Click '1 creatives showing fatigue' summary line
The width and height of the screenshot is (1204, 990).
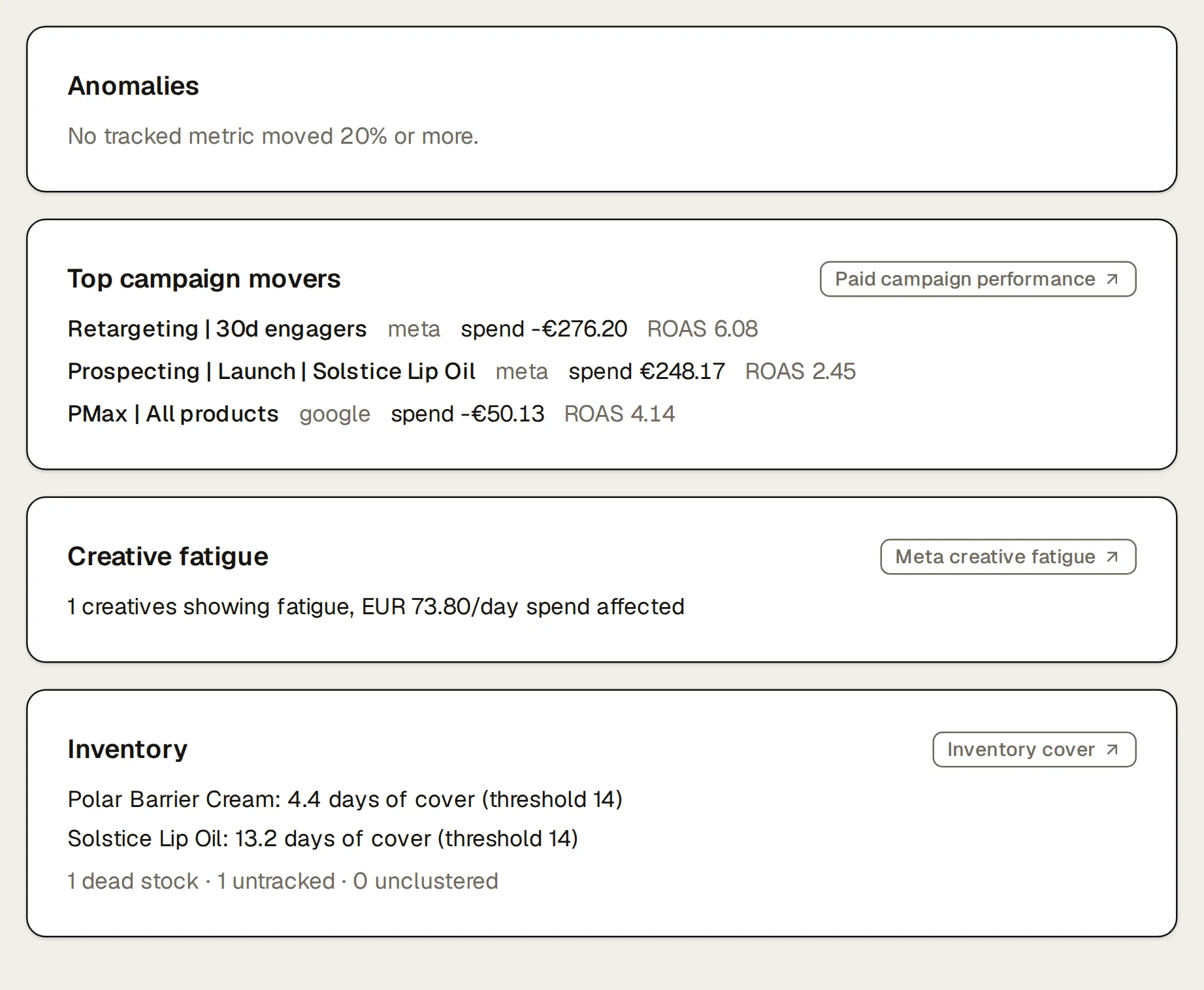click(376, 606)
